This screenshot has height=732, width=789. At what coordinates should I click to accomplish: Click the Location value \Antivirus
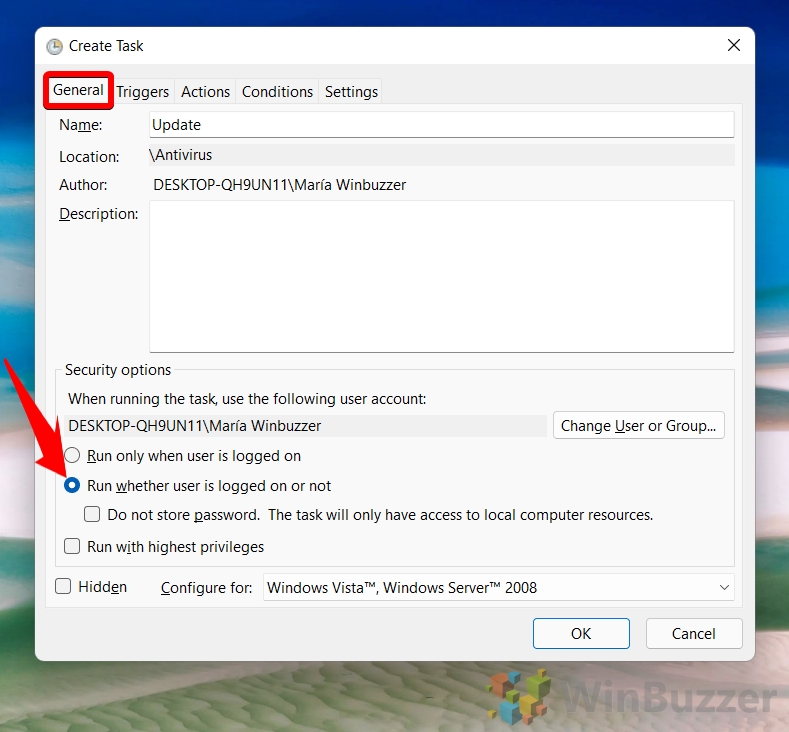click(442, 155)
